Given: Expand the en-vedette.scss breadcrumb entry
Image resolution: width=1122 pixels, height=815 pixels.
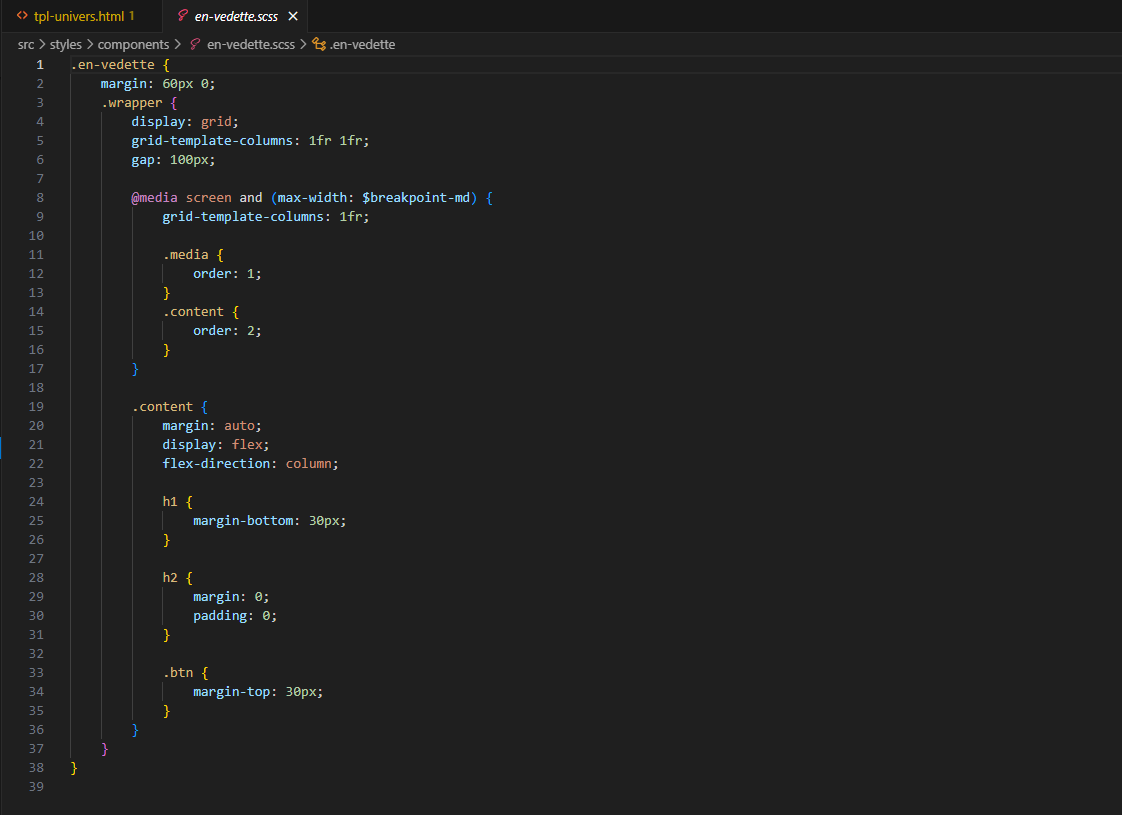Looking at the screenshot, I should 250,44.
